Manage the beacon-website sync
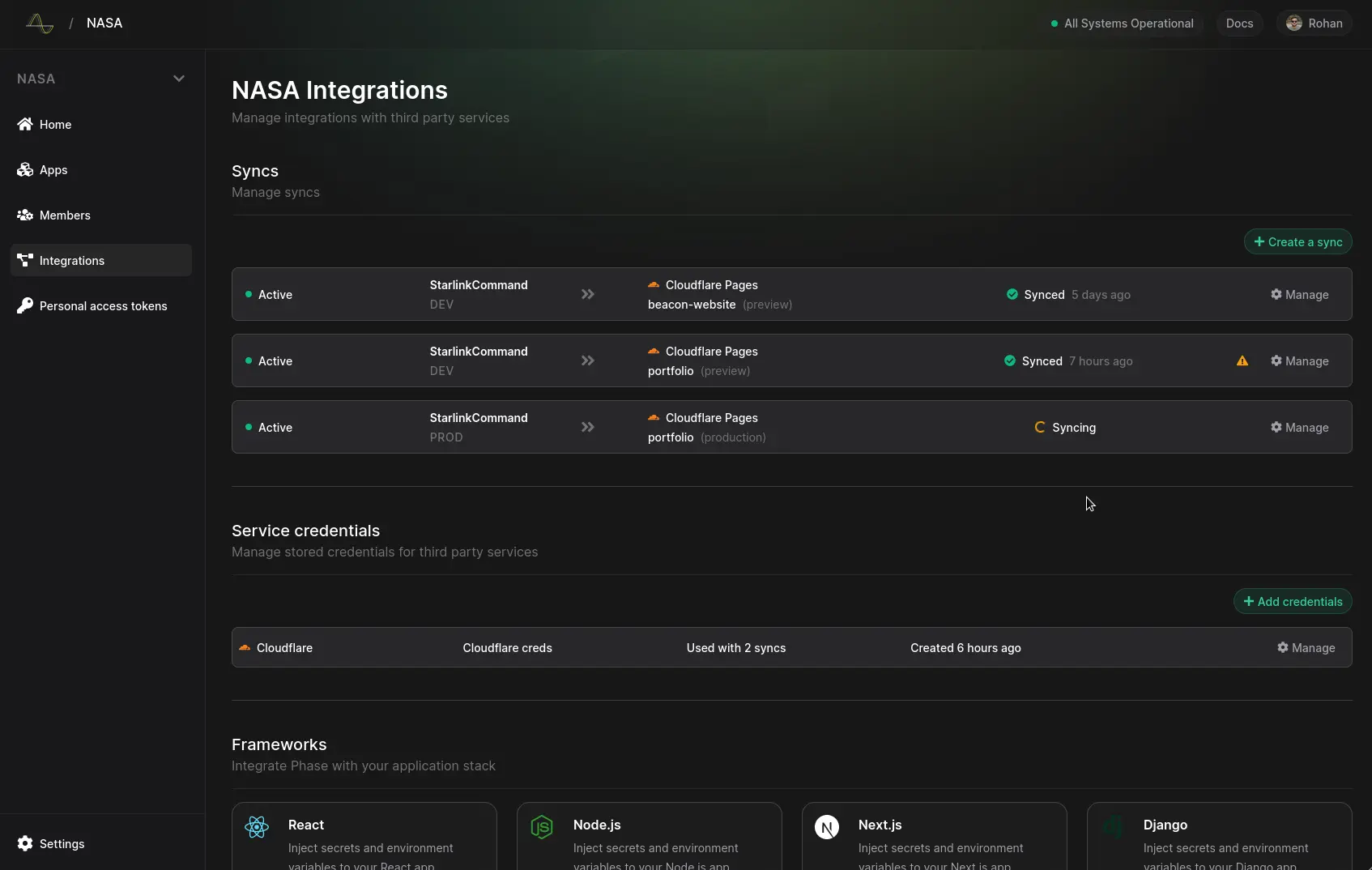 tap(1299, 295)
